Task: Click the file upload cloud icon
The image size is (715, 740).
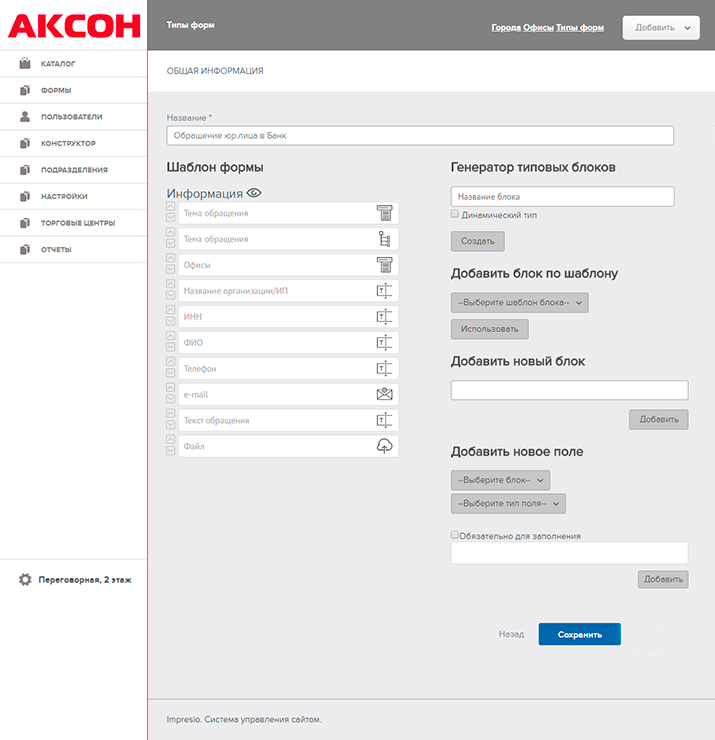Action: [x=385, y=446]
